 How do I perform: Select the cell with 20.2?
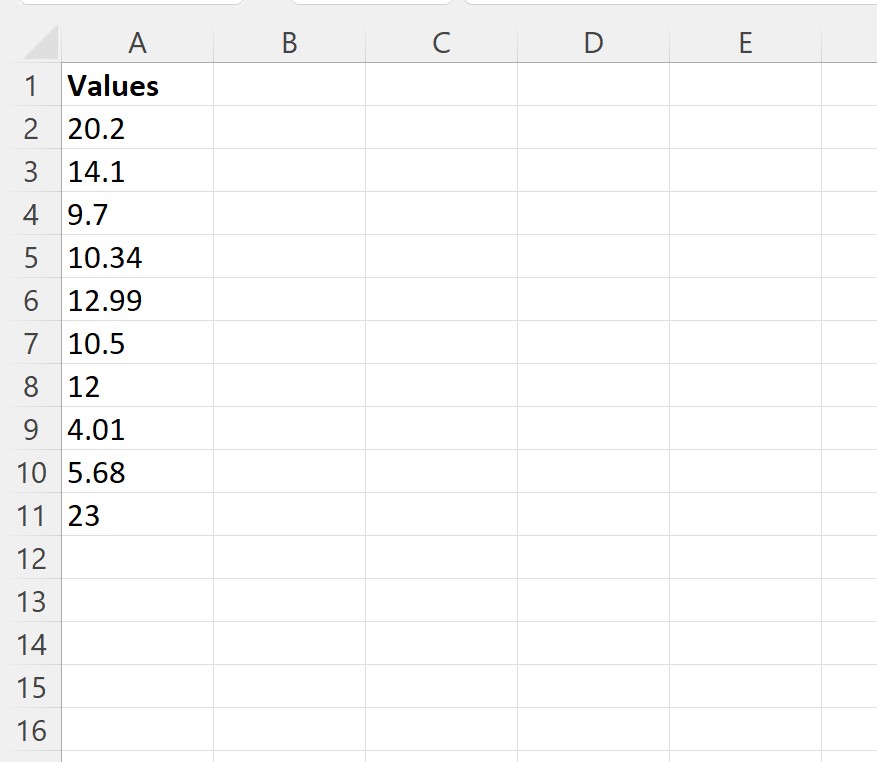tap(137, 128)
